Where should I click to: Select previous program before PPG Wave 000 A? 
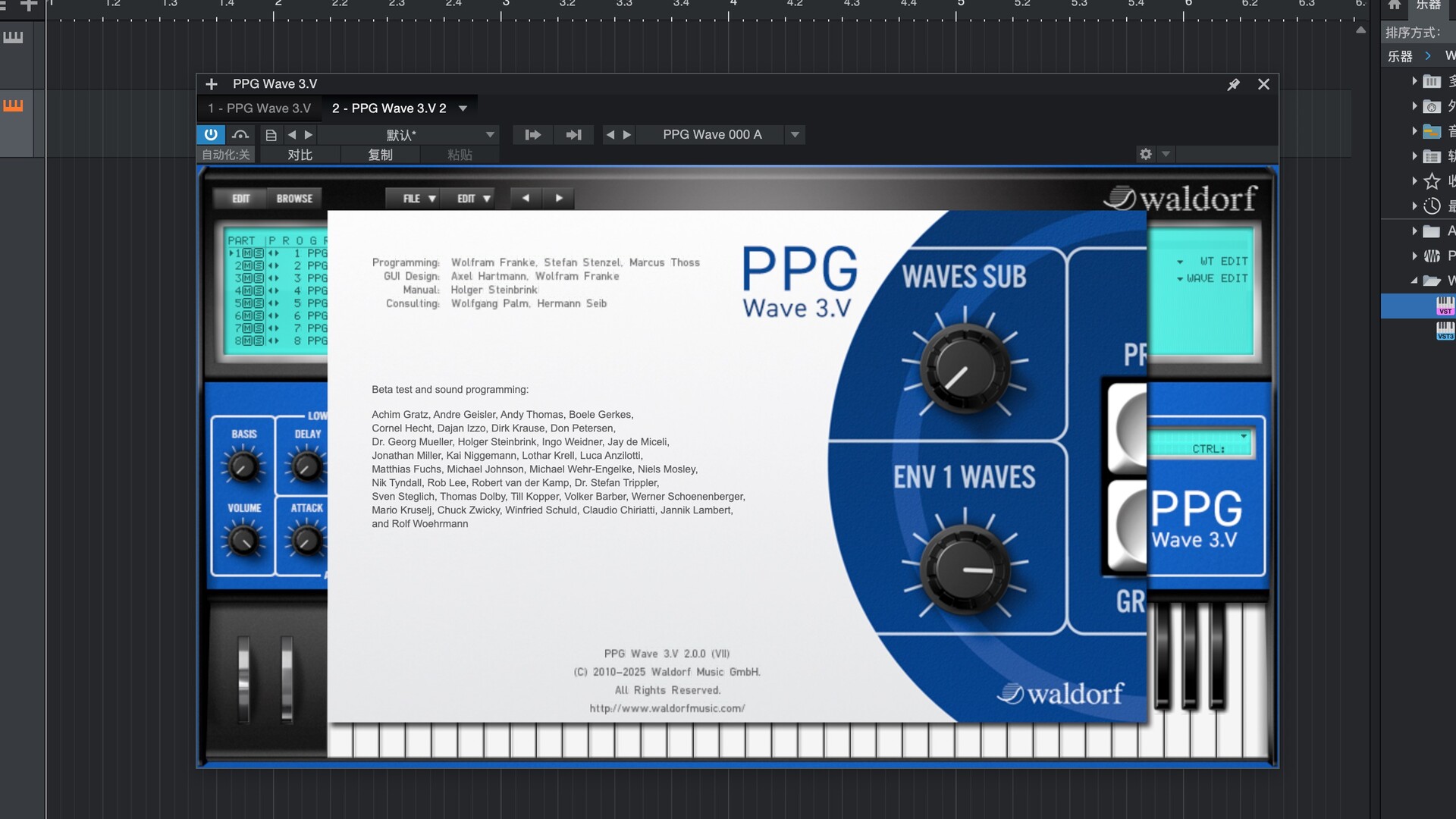click(610, 135)
